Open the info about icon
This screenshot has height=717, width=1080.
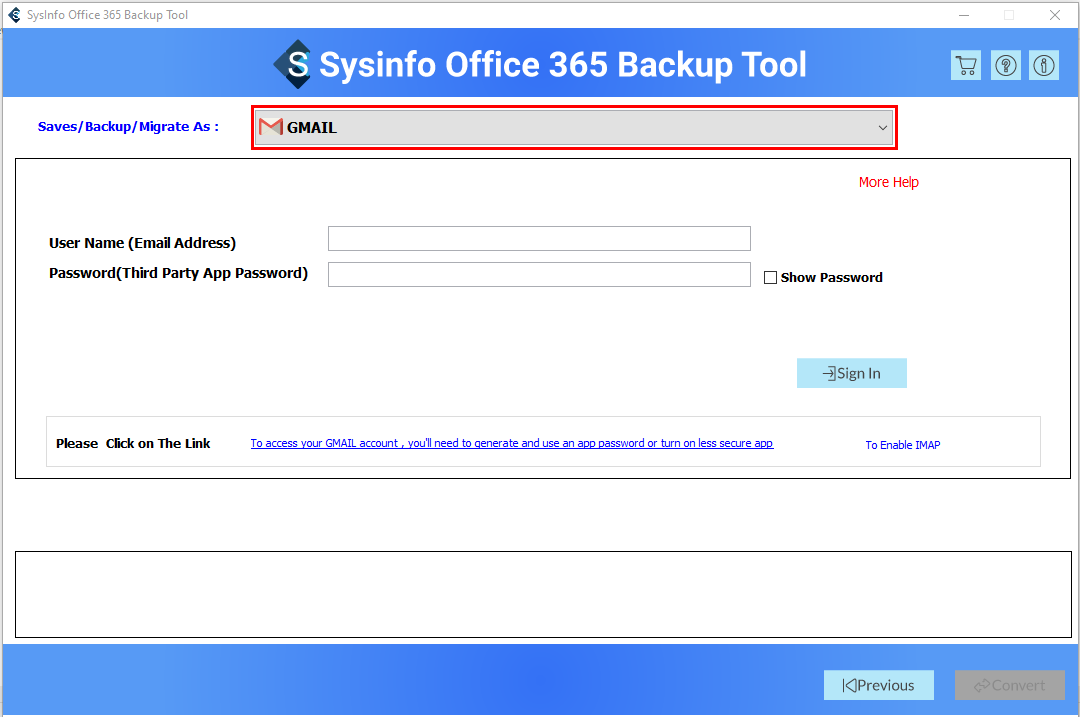pyautogui.click(x=1044, y=65)
